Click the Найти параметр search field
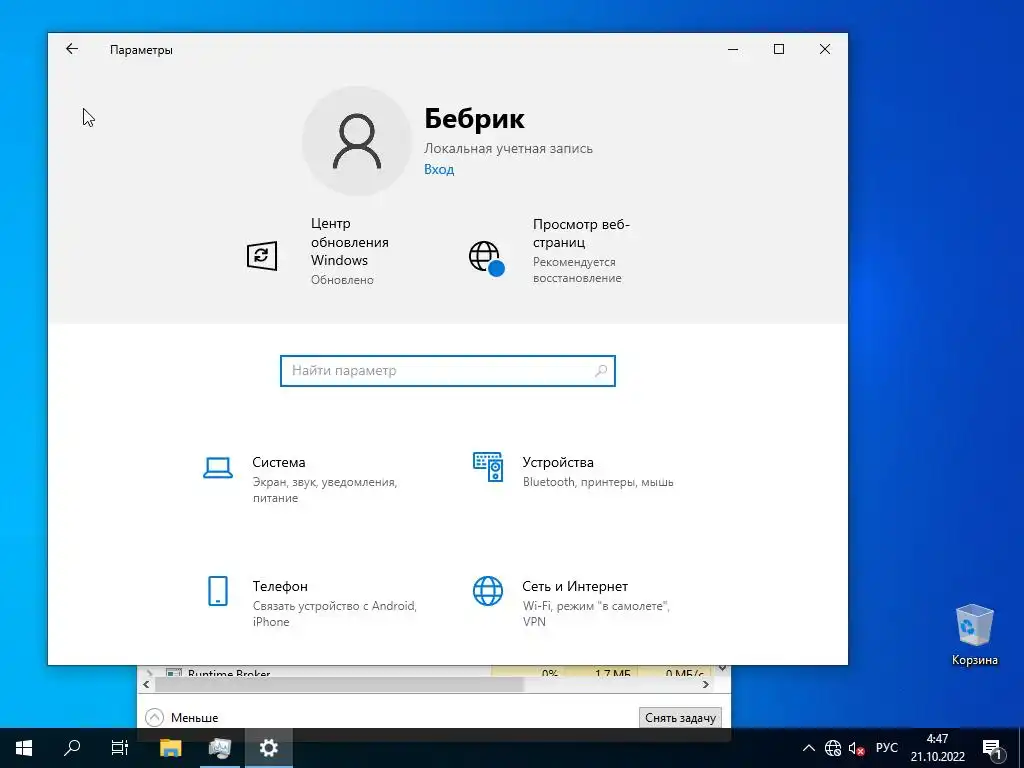Viewport: 1024px width, 768px height. coord(447,371)
